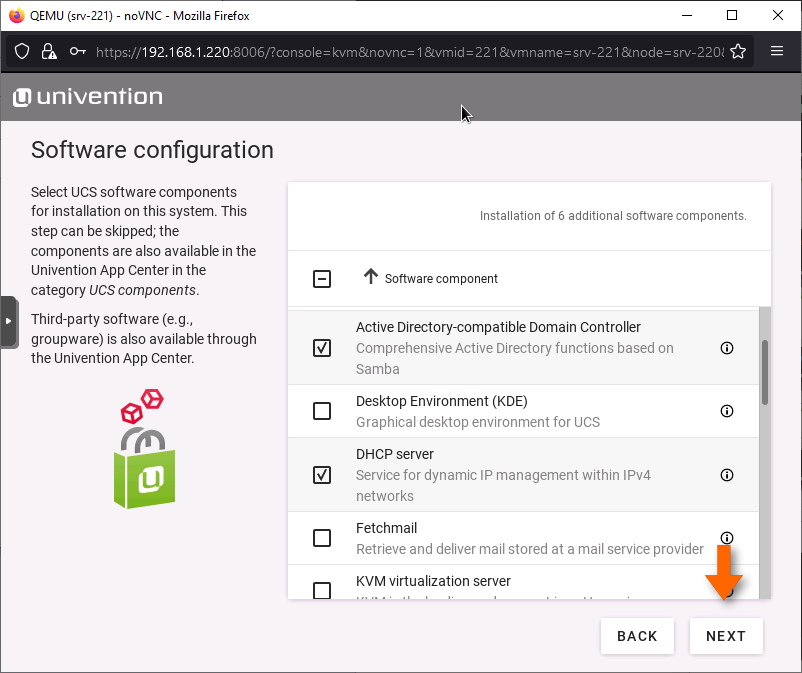Show info for DHCP server
Viewport: 802px width, 673px height.
727,475
